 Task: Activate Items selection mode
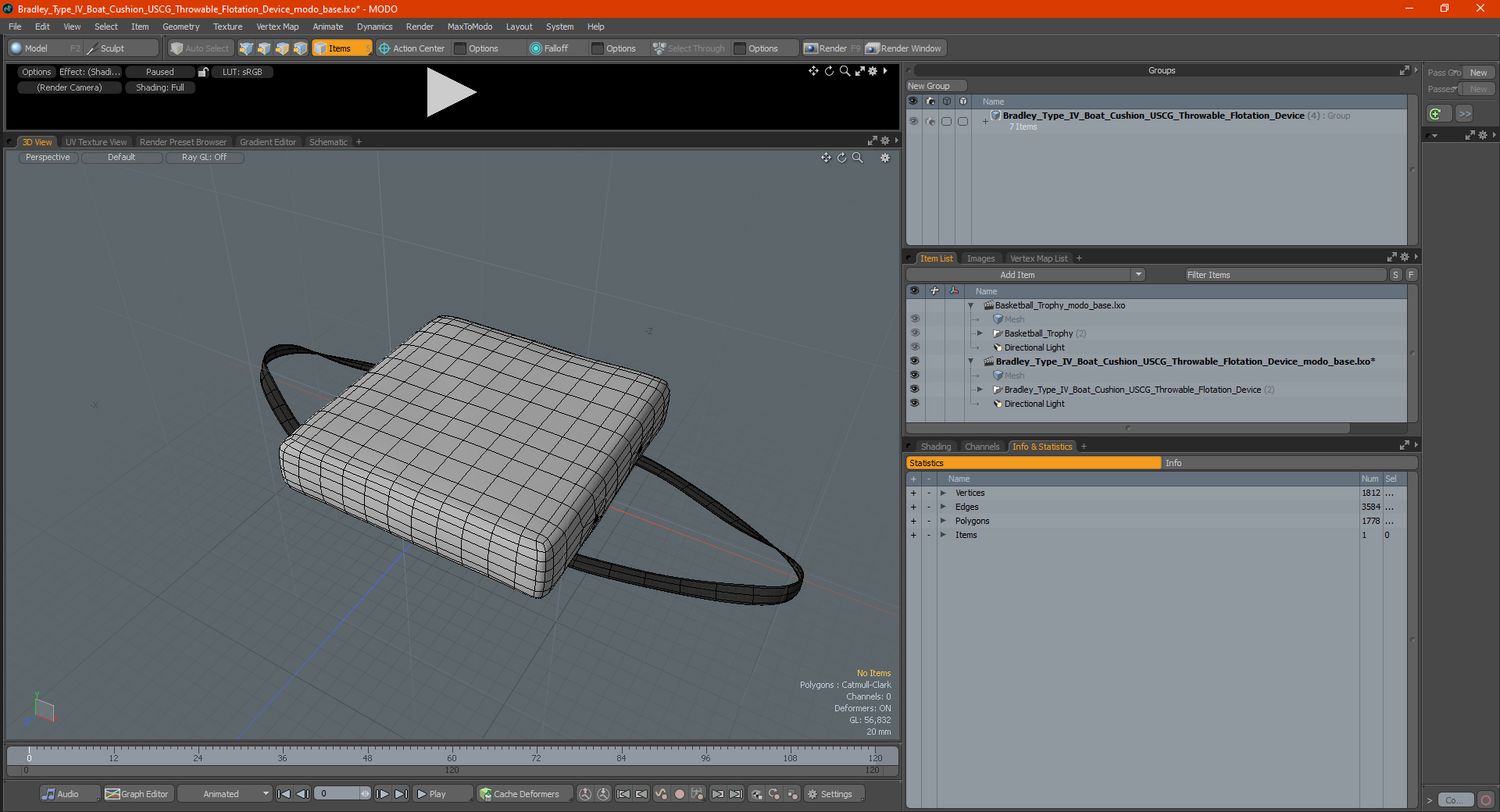[341, 48]
